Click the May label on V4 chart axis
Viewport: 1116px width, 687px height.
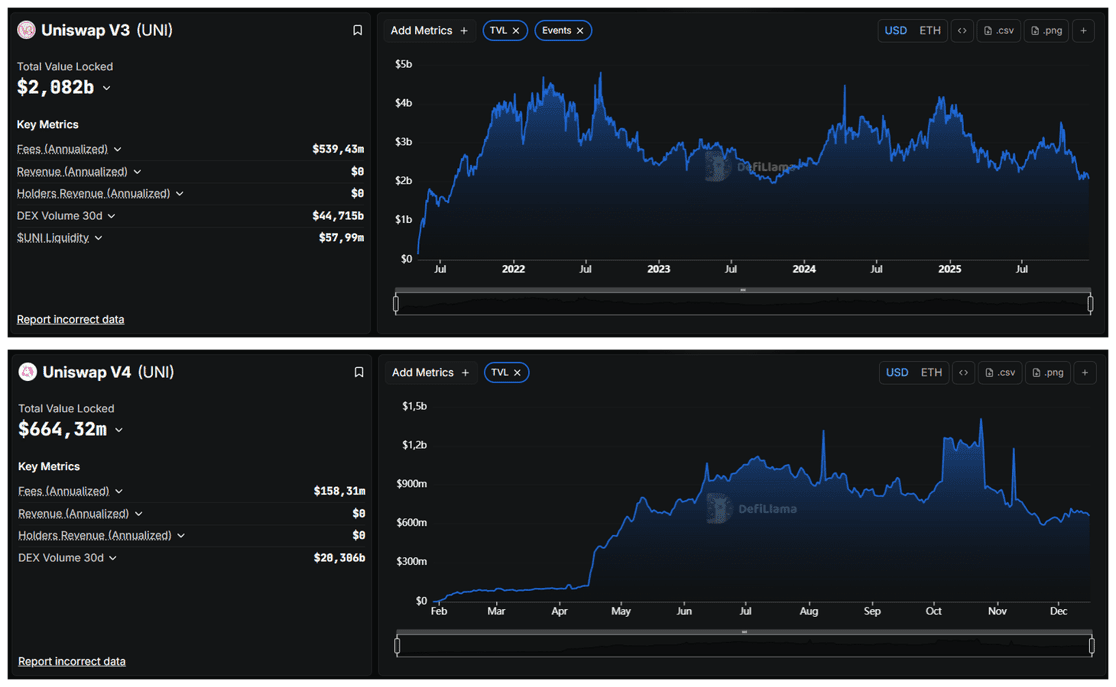tap(621, 611)
